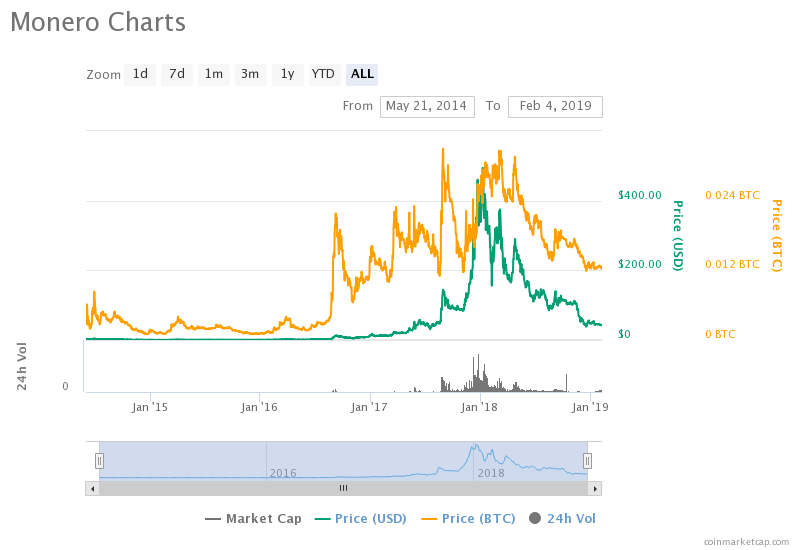Screen dimensions: 800x550
Task: Click the $400.00 axis label
Action: (640, 195)
